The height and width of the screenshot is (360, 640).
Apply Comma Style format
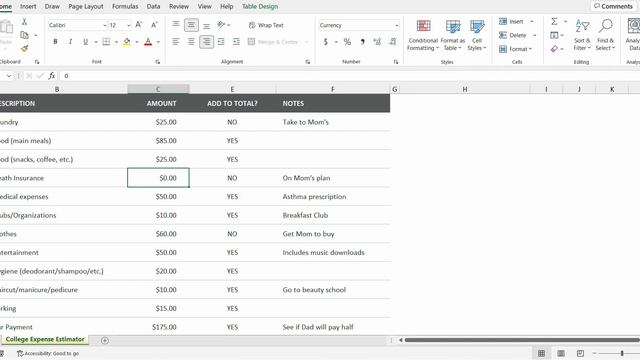click(362, 42)
